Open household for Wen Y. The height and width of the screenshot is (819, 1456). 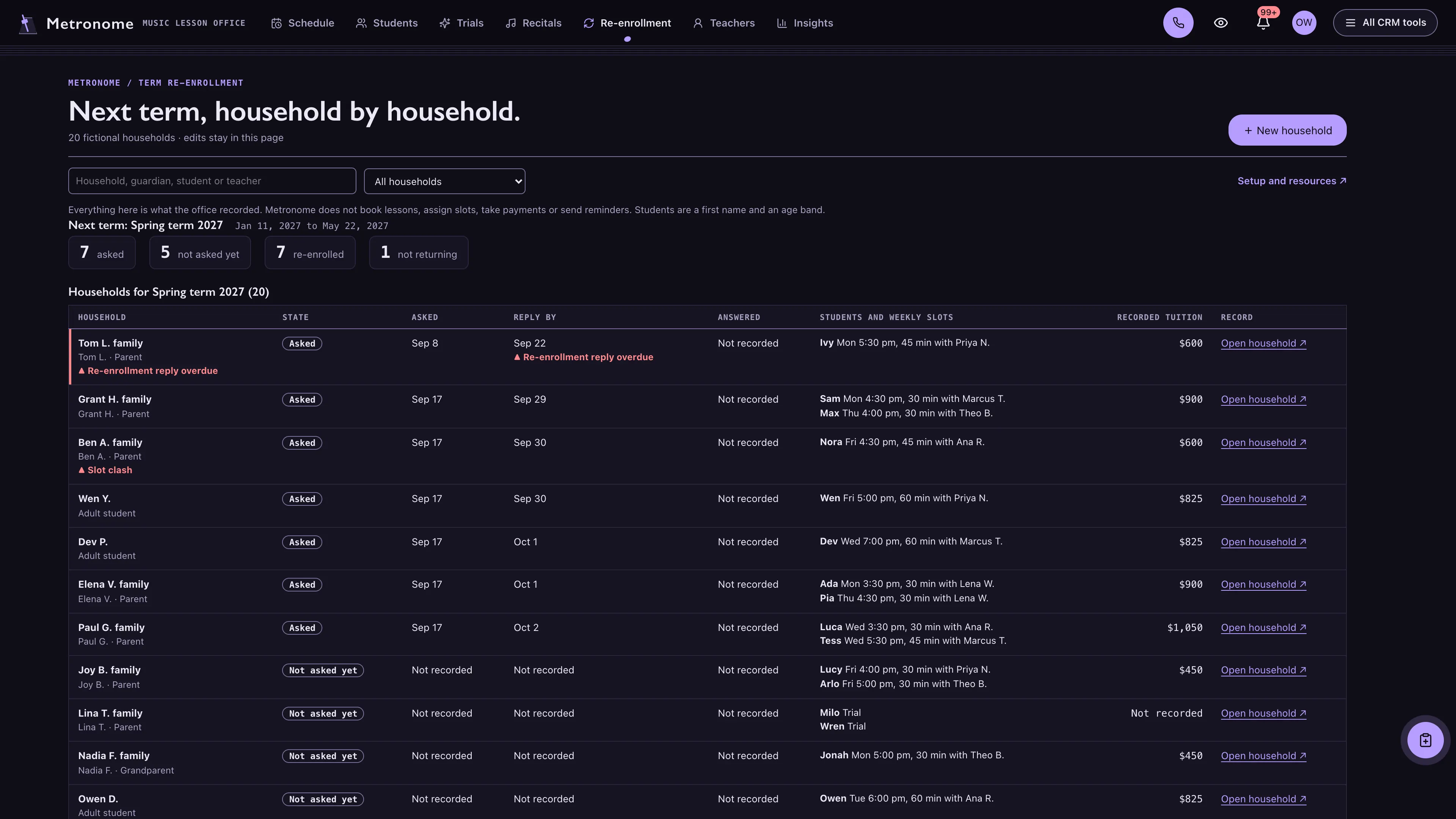point(1263,499)
